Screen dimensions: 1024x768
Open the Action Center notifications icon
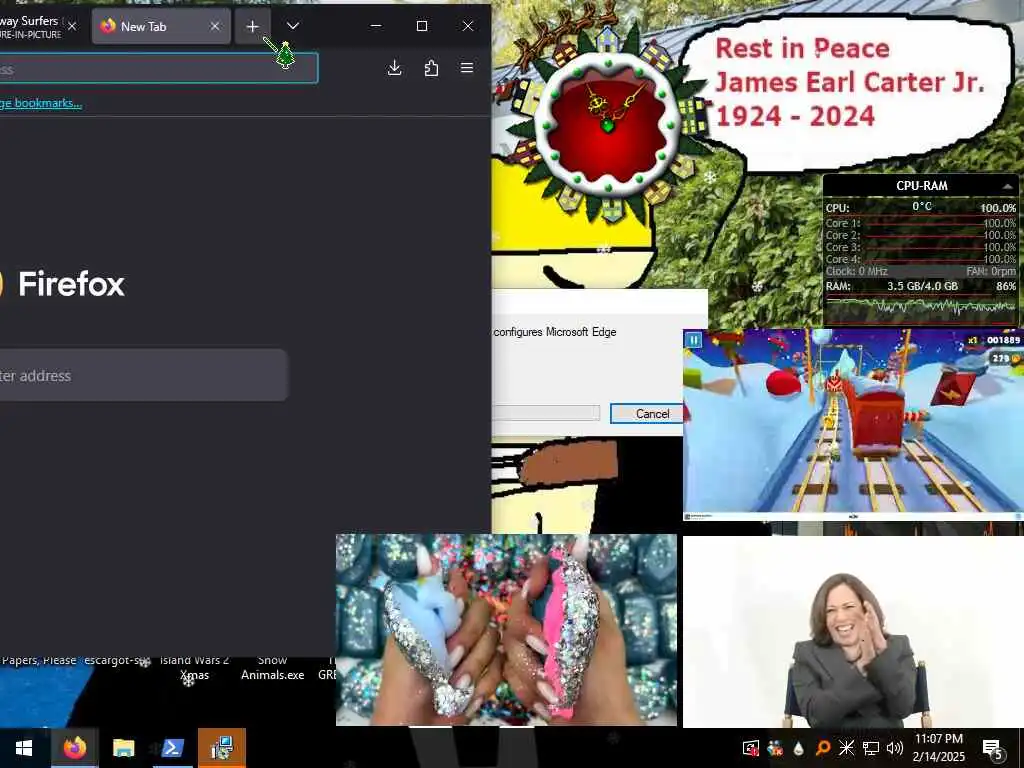coord(992,748)
